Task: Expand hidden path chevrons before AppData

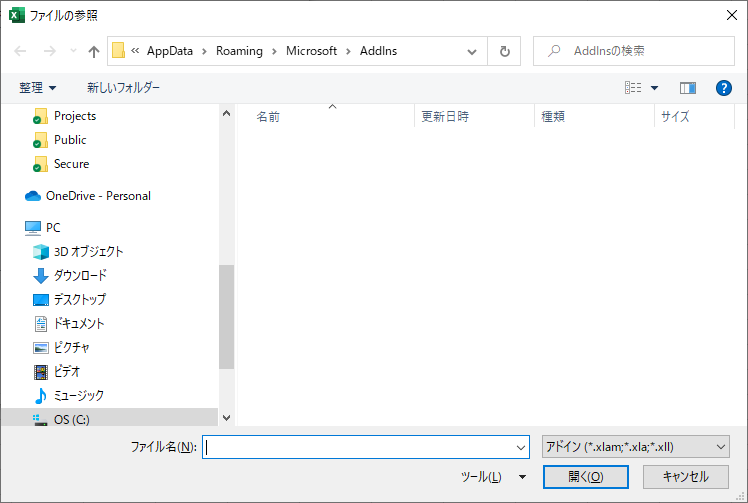Action: tap(135, 51)
